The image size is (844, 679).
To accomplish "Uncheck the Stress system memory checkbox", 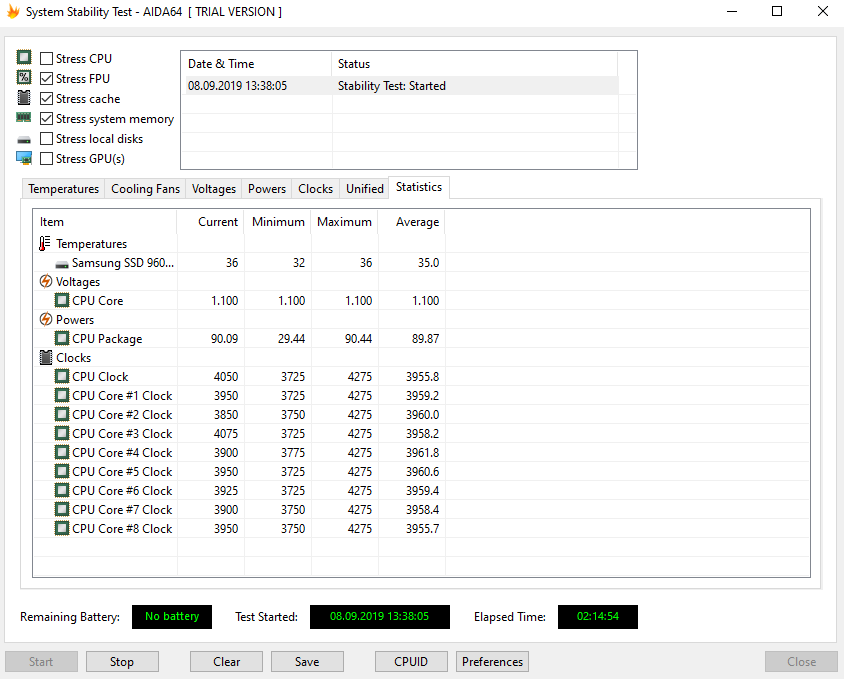I will point(47,118).
